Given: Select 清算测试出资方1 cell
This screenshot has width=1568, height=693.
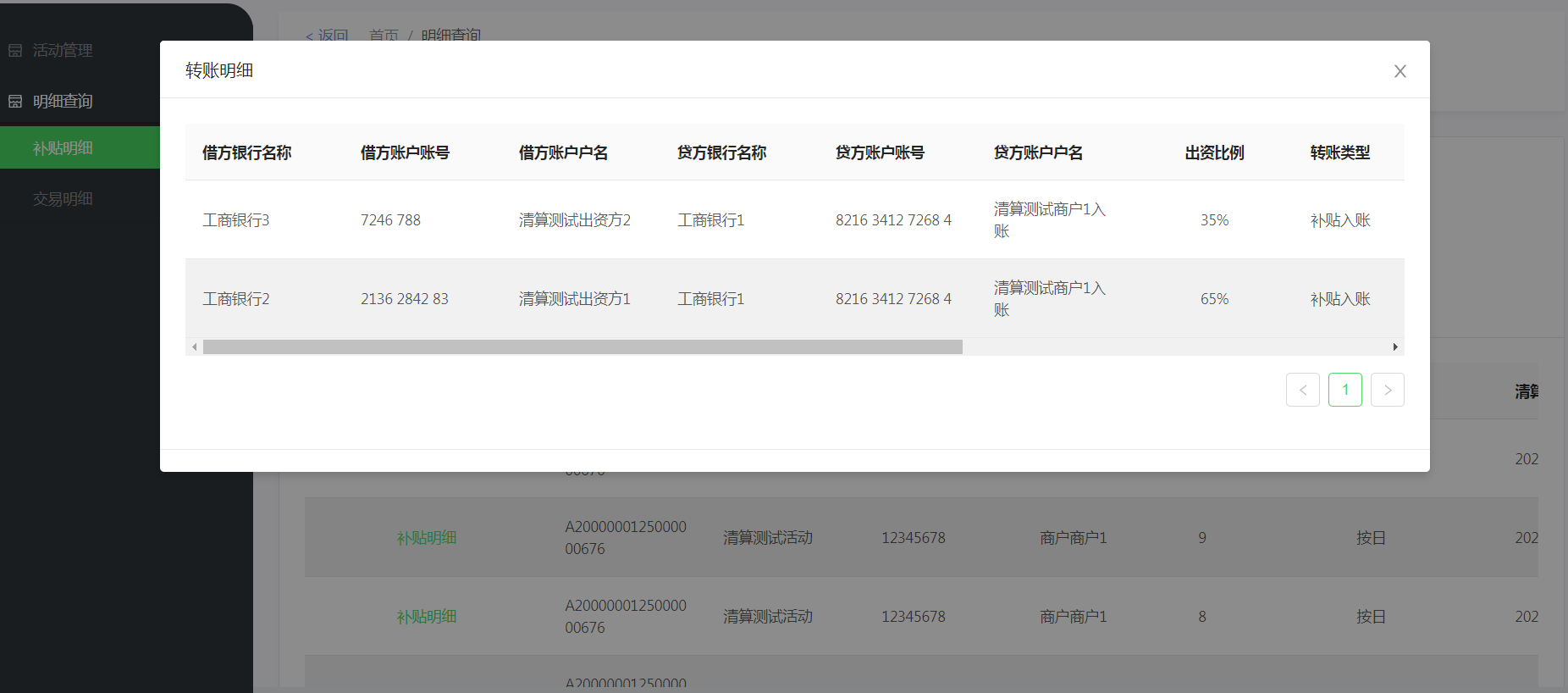Looking at the screenshot, I should tap(575, 299).
